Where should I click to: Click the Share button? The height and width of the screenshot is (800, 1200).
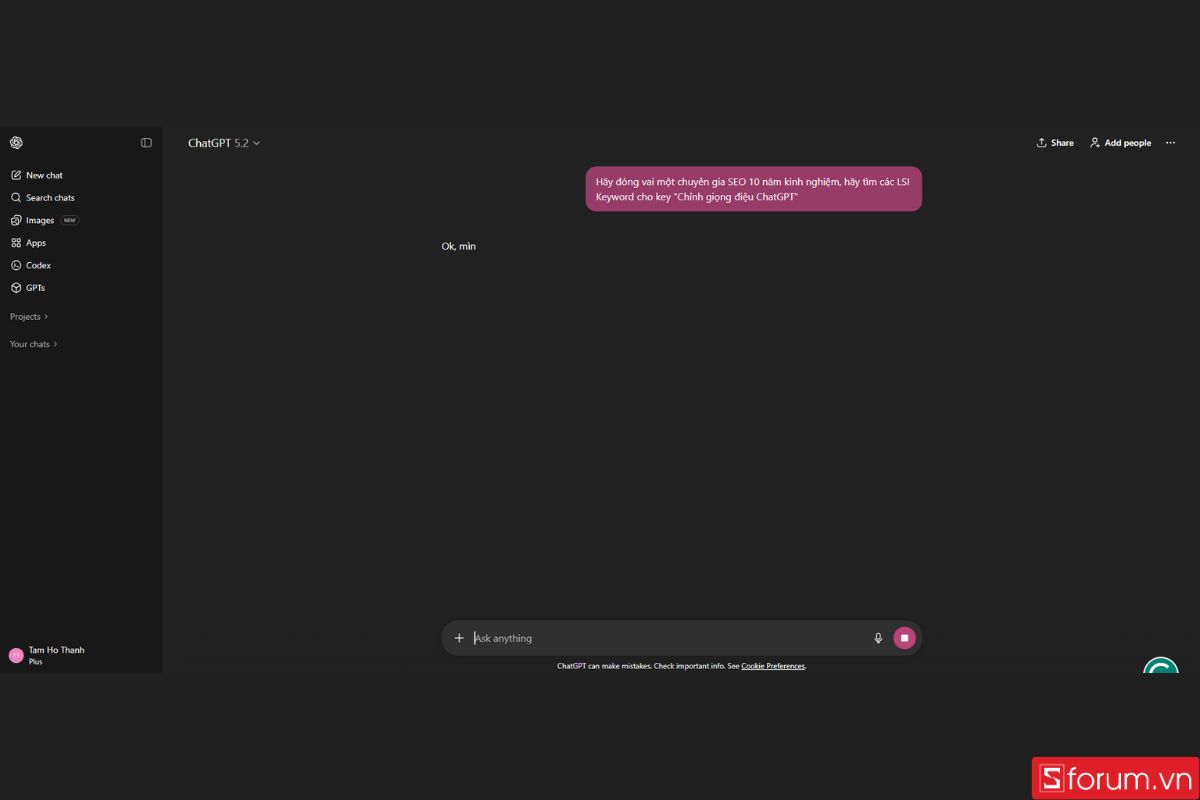pyautogui.click(x=1055, y=143)
